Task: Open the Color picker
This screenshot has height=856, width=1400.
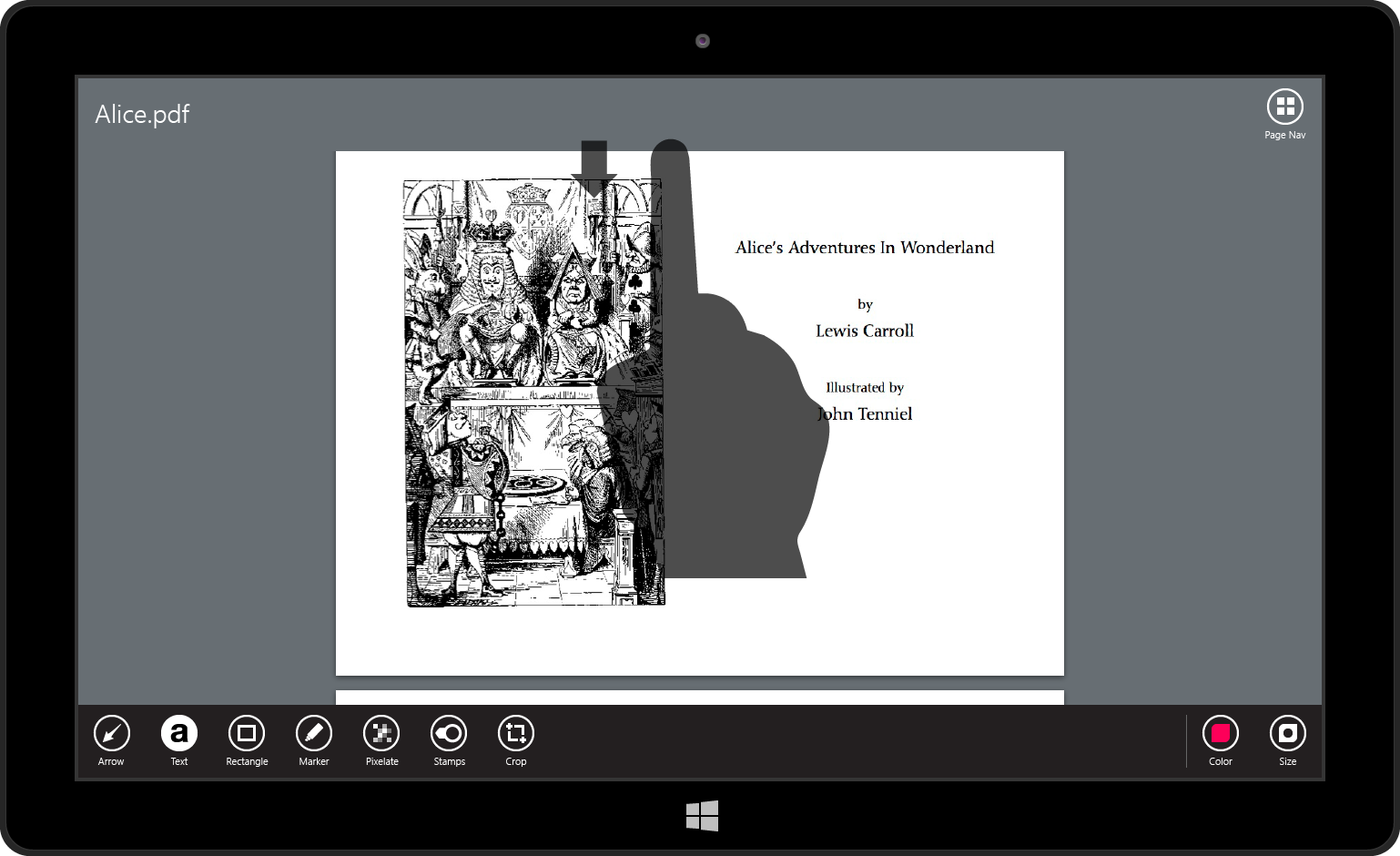Action: click(1221, 733)
